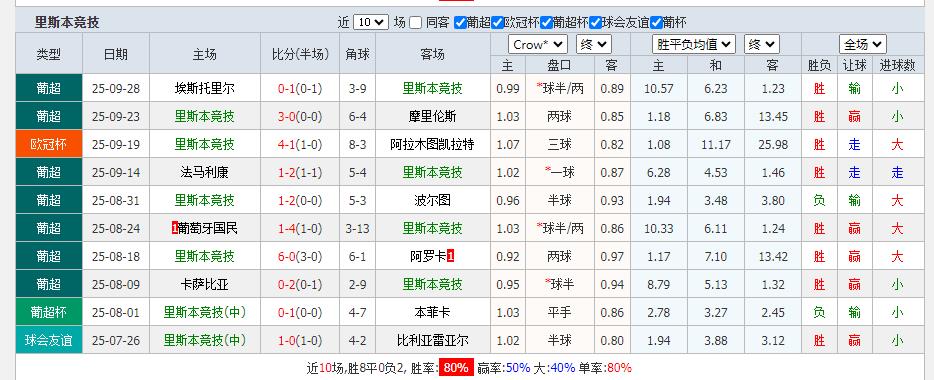This screenshot has height=380, width=934.
Task: Click the 类型 column header
Action: point(49,54)
